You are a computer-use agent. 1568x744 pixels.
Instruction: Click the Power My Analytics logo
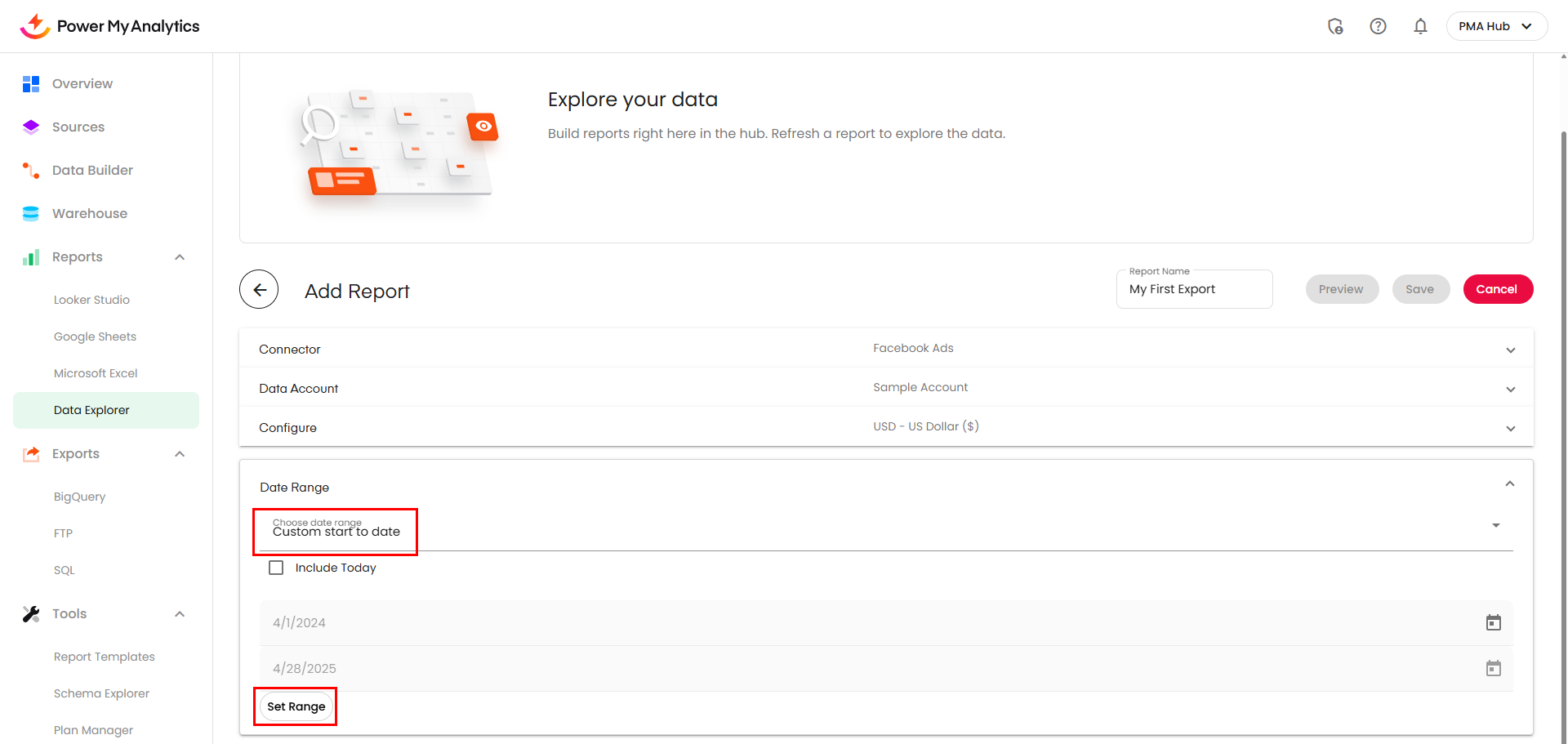click(109, 26)
